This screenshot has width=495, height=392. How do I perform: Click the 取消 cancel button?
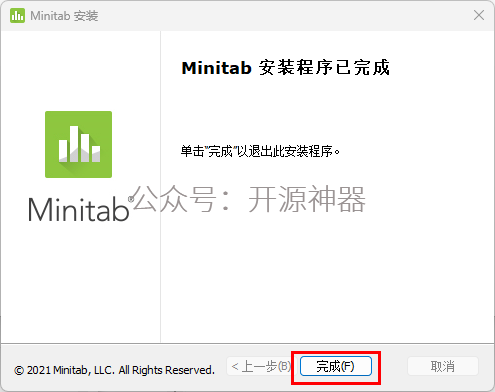click(443, 366)
